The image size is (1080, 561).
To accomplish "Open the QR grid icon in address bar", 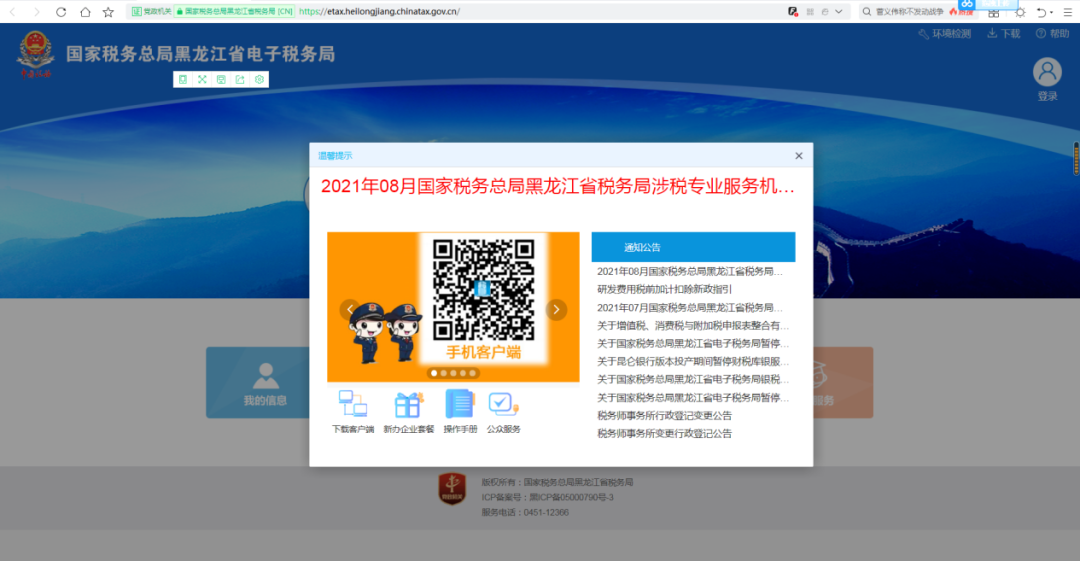I will pyautogui.click(x=810, y=12).
